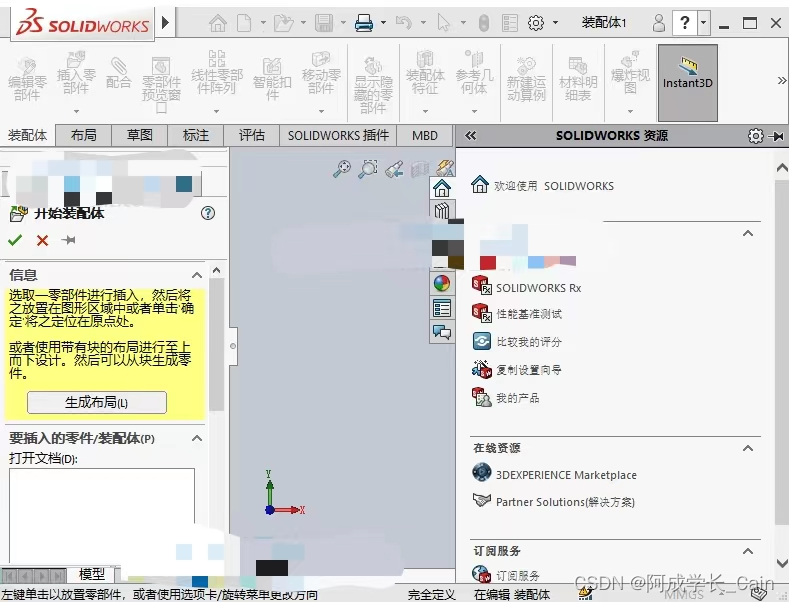789x602 pixels.
Task: Open Options gear in top toolbar
Action: (x=536, y=23)
